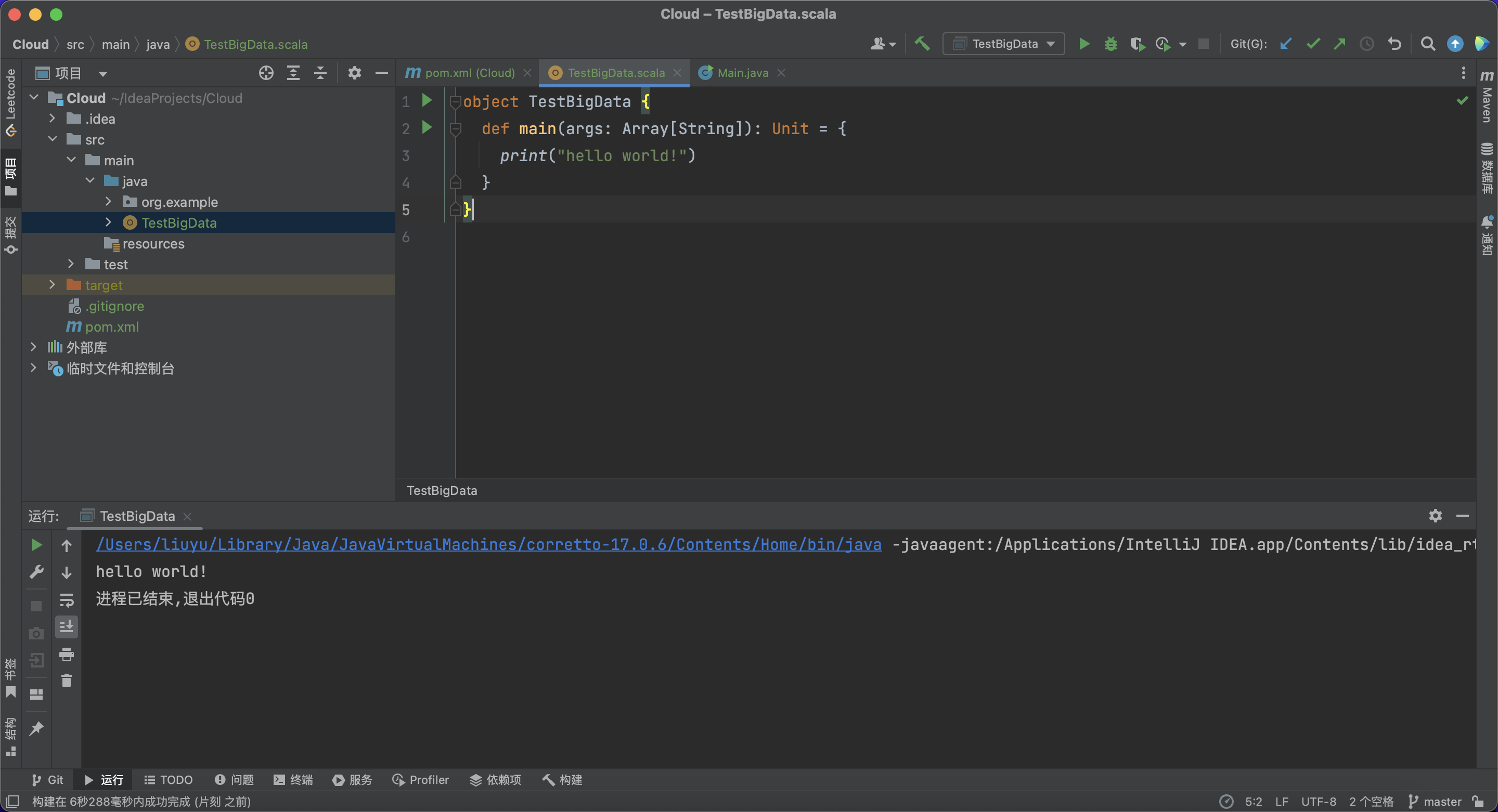This screenshot has width=1498, height=812.
Task: Toggle scroll to end in console
Action: coord(67,626)
